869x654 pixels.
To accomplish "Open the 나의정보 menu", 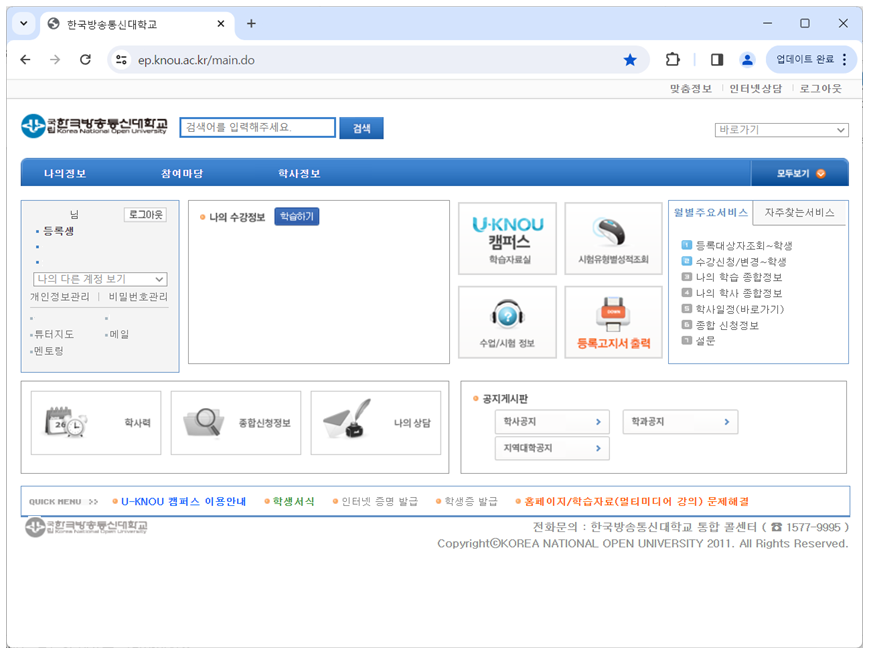I will coord(65,173).
